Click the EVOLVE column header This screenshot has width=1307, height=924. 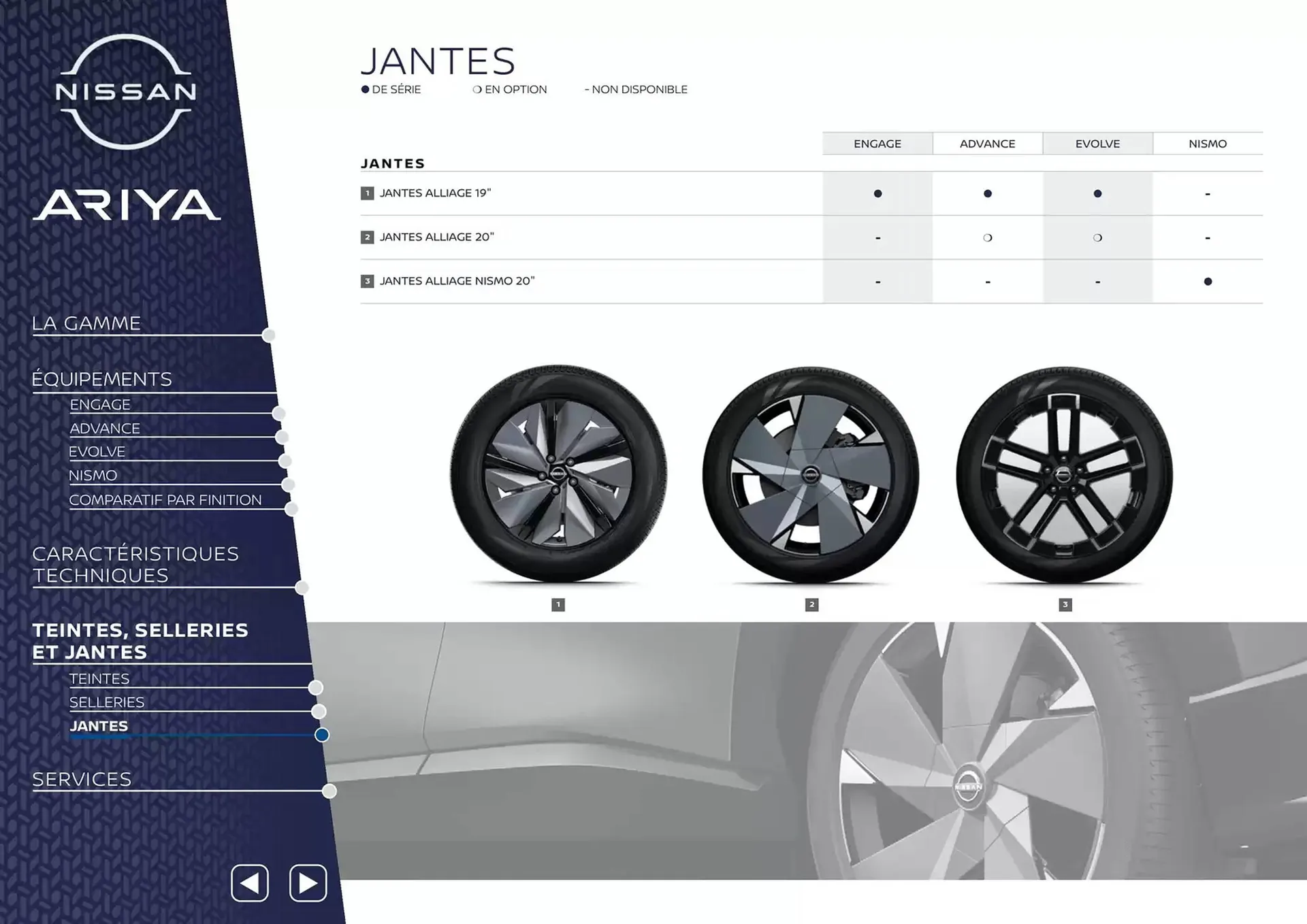(1097, 144)
